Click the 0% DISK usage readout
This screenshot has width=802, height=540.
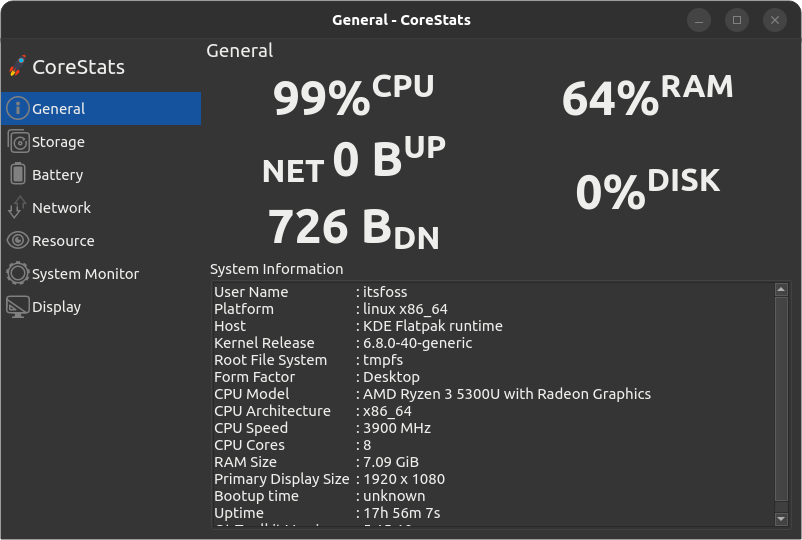(x=647, y=188)
